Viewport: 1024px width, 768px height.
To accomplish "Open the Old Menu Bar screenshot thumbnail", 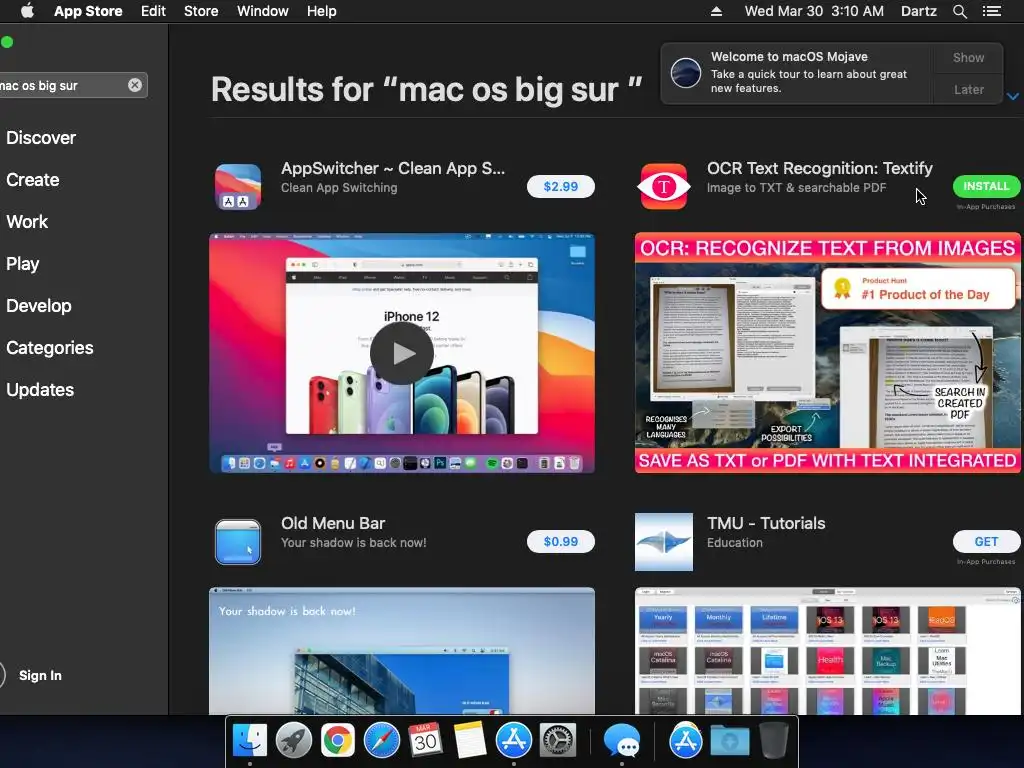I will 402,651.
